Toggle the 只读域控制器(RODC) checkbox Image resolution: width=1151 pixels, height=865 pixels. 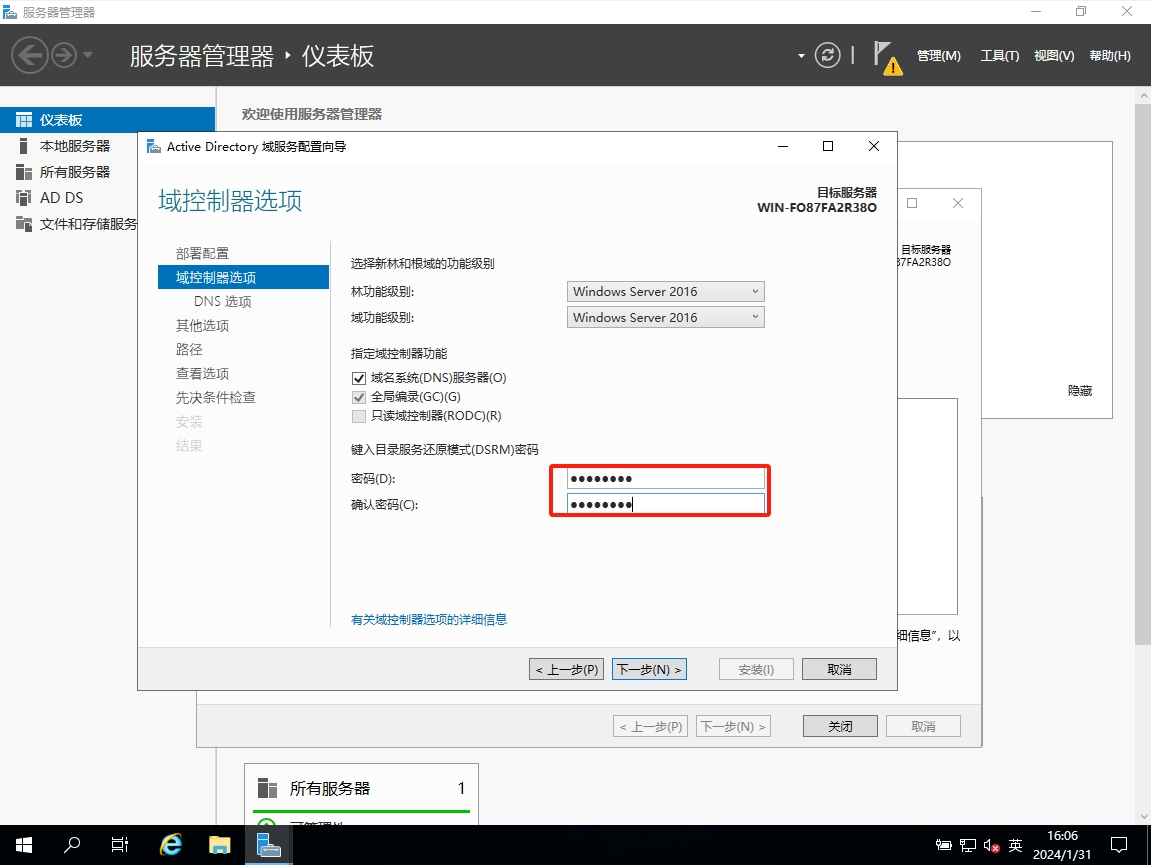(x=359, y=416)
